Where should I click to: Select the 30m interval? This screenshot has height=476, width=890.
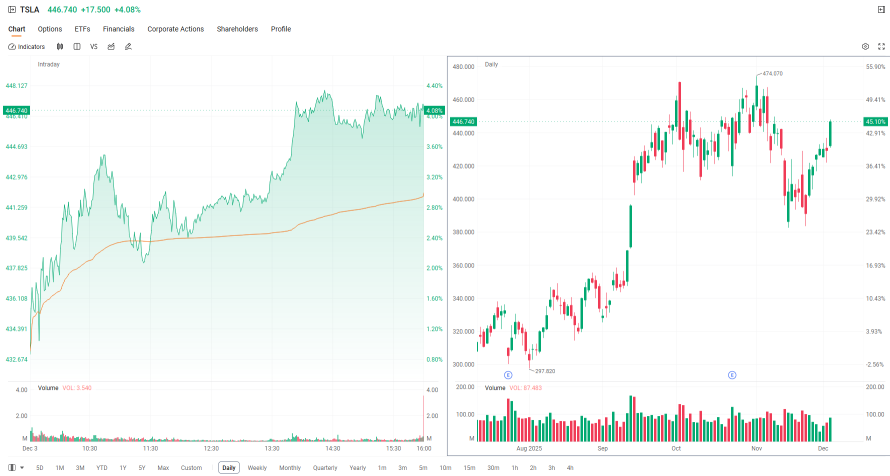493,468
